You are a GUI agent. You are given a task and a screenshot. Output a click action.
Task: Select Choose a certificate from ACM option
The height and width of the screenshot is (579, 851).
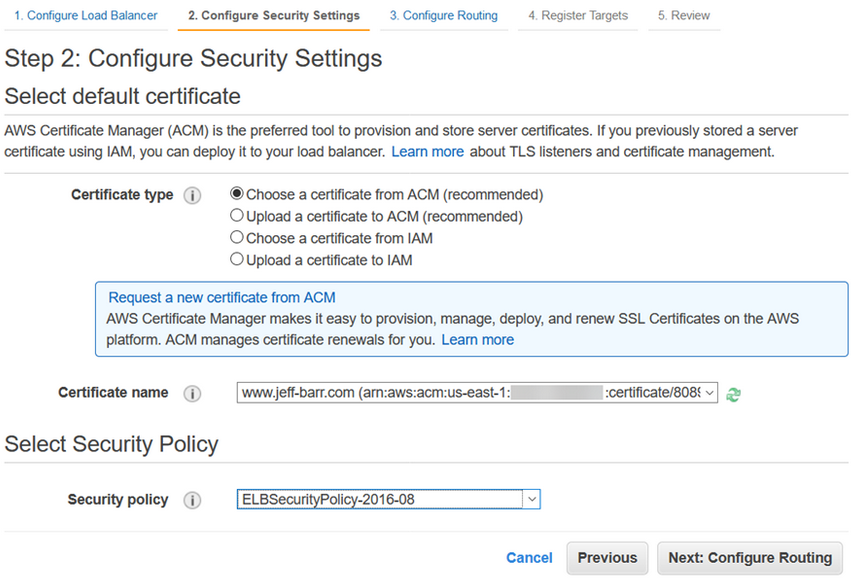tap(237, 195)
